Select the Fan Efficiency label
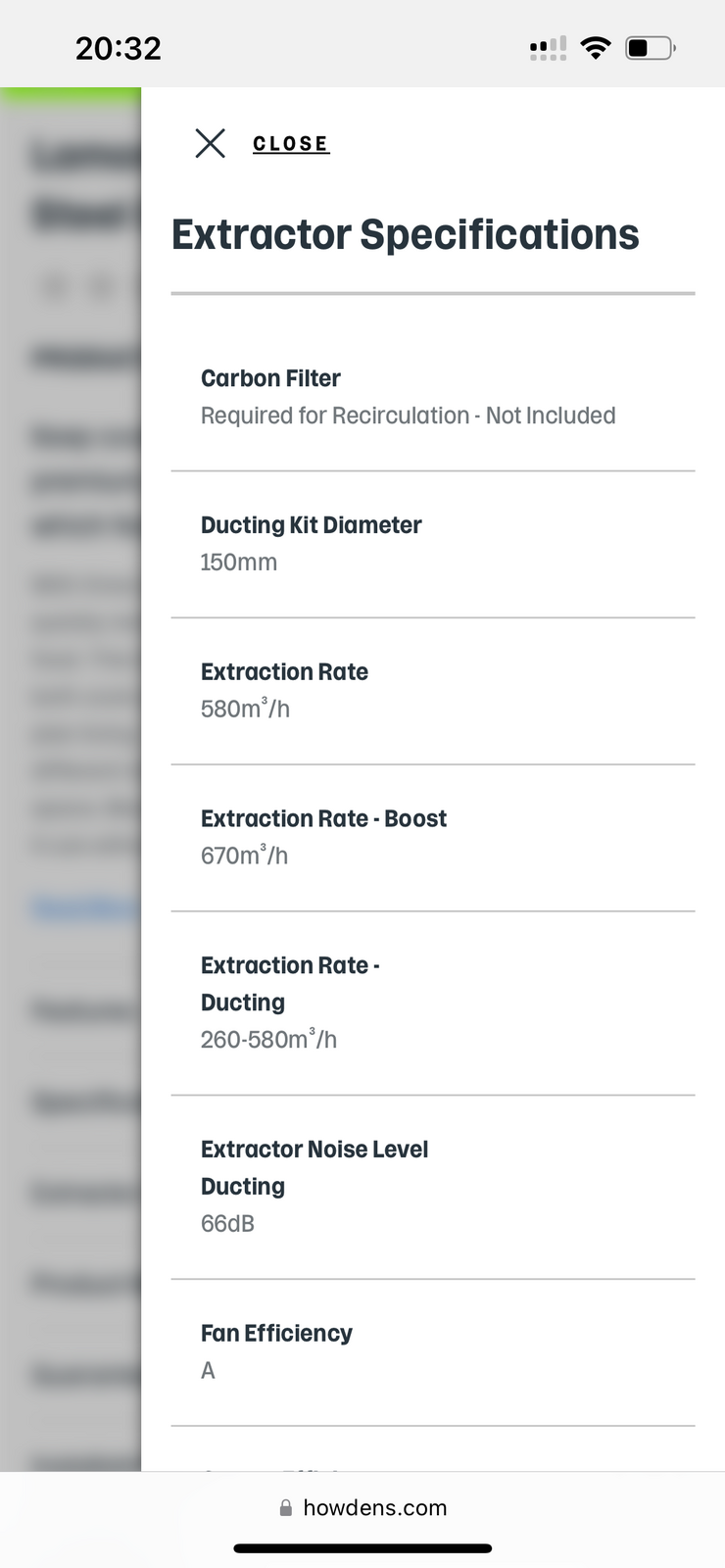 276,1334
